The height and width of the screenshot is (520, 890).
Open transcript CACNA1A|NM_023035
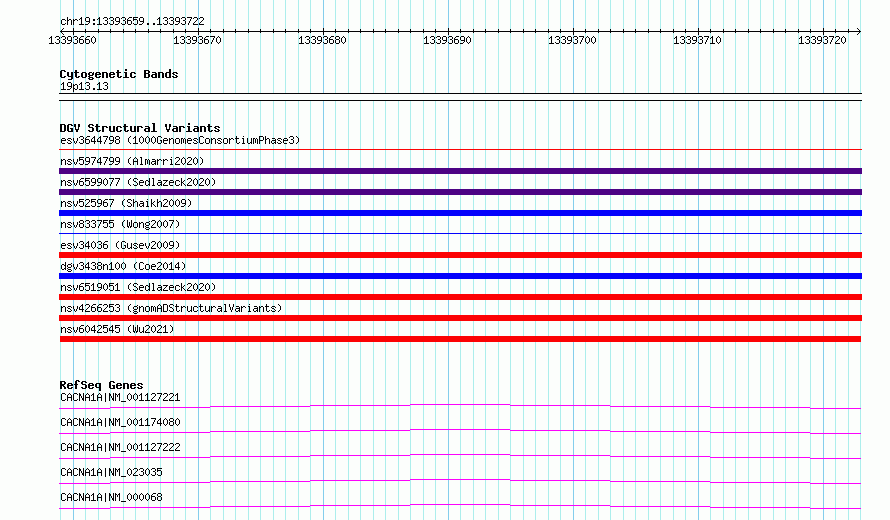111,472
